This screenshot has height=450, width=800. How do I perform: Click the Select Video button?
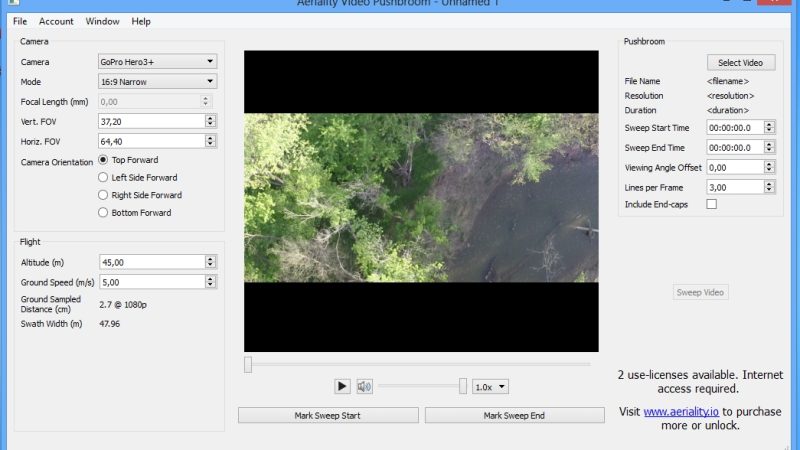741,62
